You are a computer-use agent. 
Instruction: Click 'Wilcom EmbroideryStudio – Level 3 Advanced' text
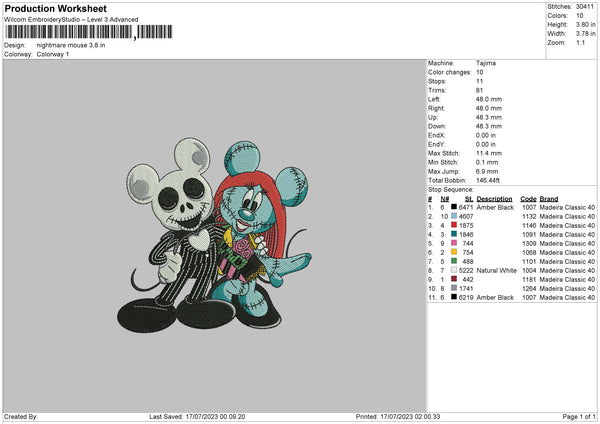pos(71,20)
